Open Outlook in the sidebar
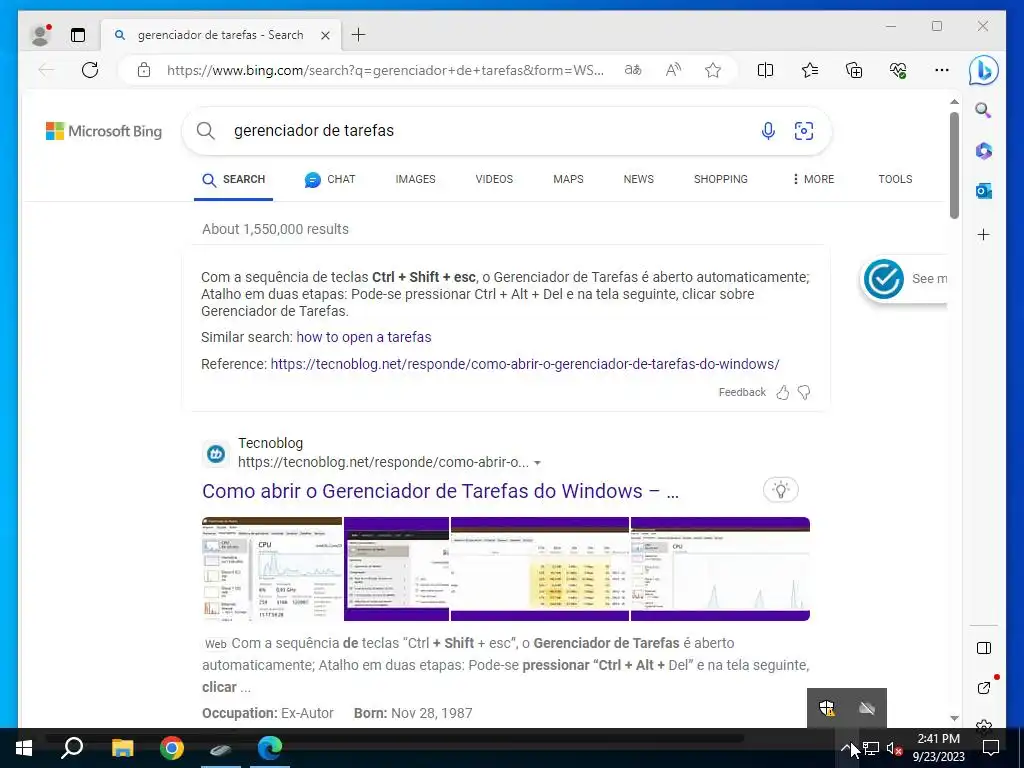This screenshot has width=1024, height=768. click(x=984, y=191)
